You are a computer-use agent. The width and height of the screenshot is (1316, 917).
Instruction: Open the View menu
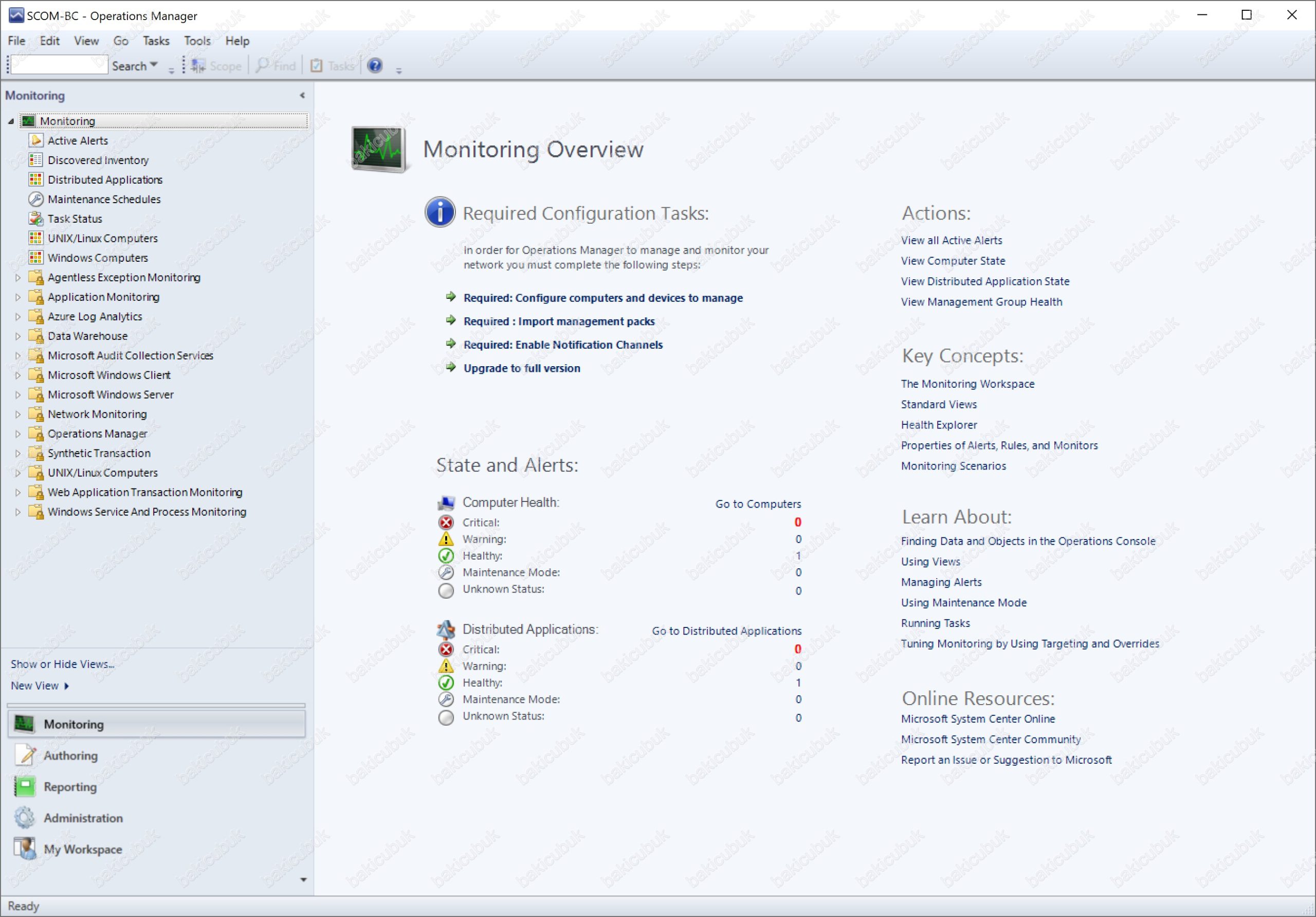click(x=86, y=41)
